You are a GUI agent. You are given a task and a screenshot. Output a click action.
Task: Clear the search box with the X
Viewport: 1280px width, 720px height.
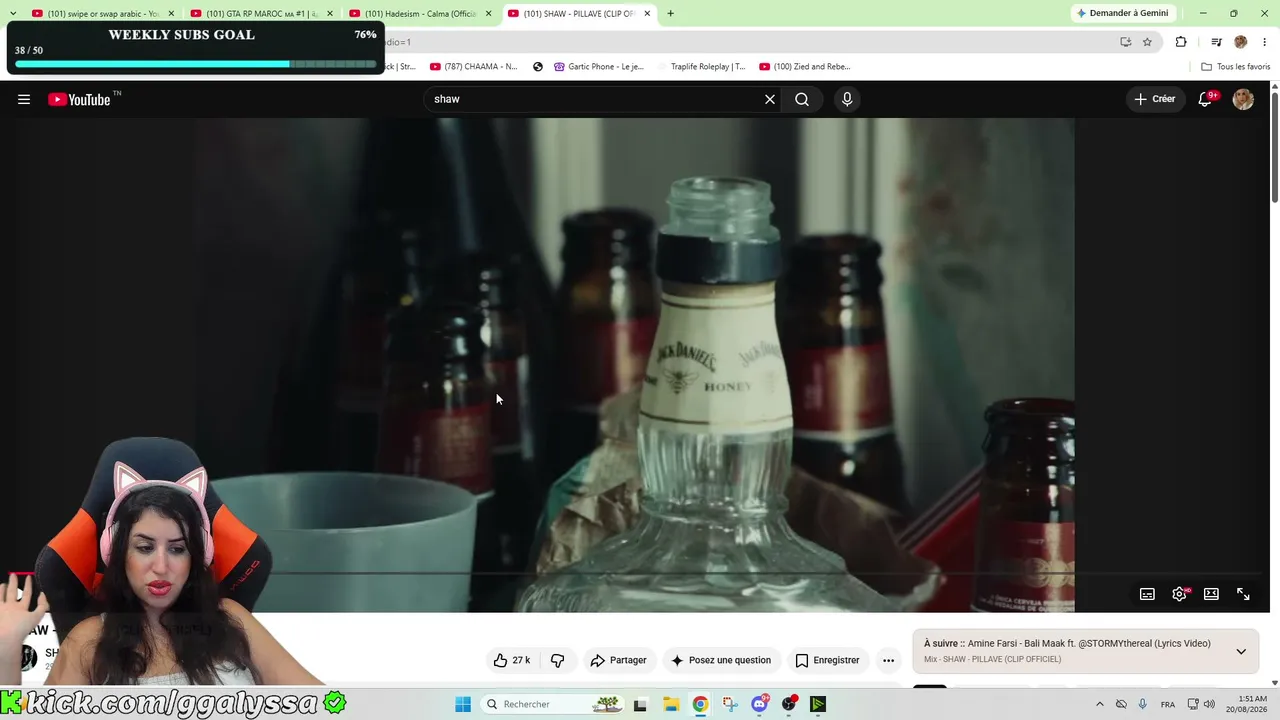coord(770,99)
